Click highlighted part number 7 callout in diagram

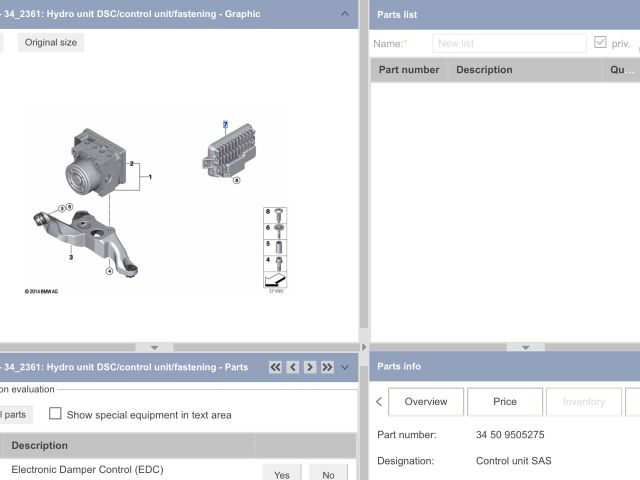[226, 125]
